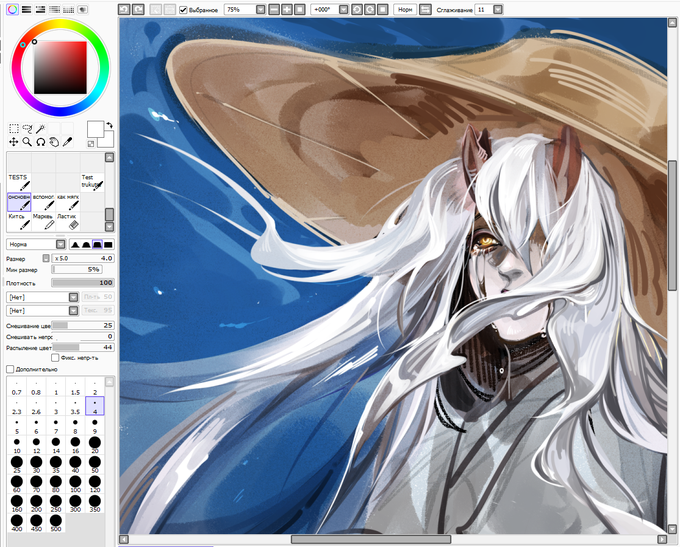Adjust the Плотность density slider

83,283
